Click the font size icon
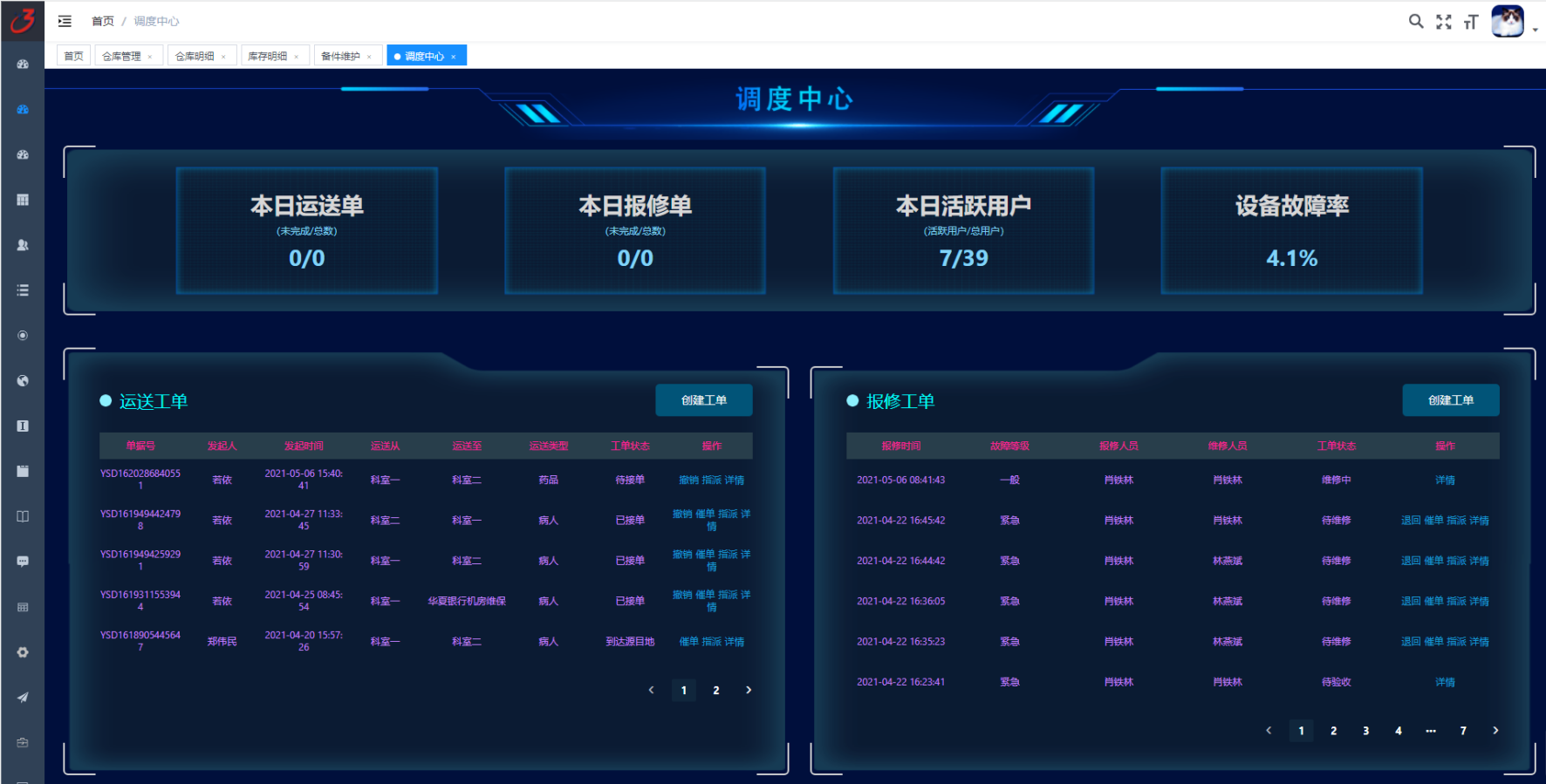Screen dimensions: 1546x784 1471,22
